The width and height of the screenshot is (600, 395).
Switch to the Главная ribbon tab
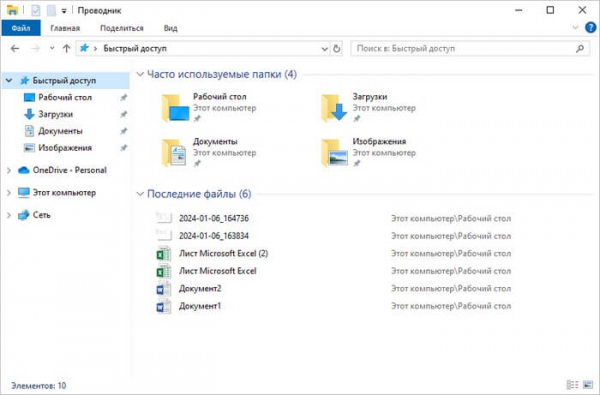point(65,28)
